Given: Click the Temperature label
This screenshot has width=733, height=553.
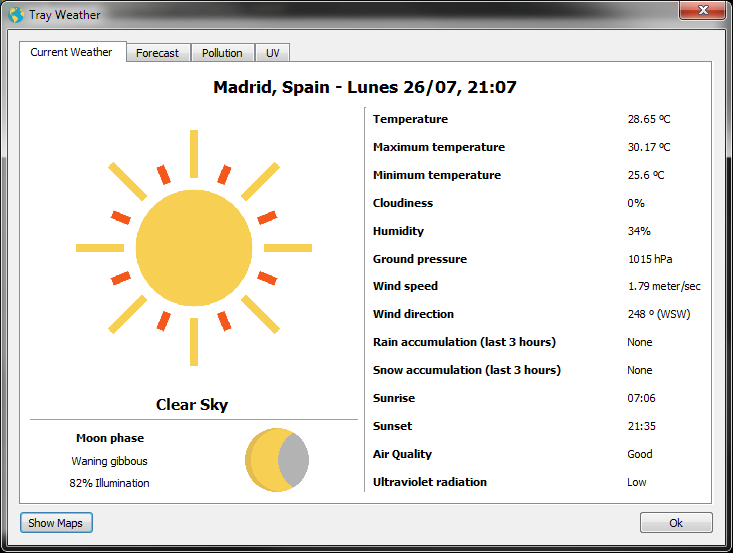Looking at the screenshot, I should click(410, 119).
